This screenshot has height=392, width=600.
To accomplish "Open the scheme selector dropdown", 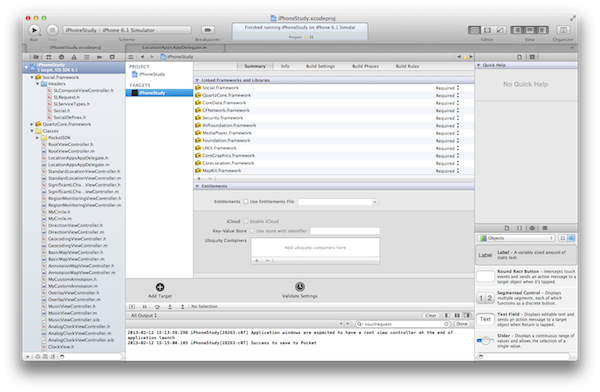I will 127,30.
